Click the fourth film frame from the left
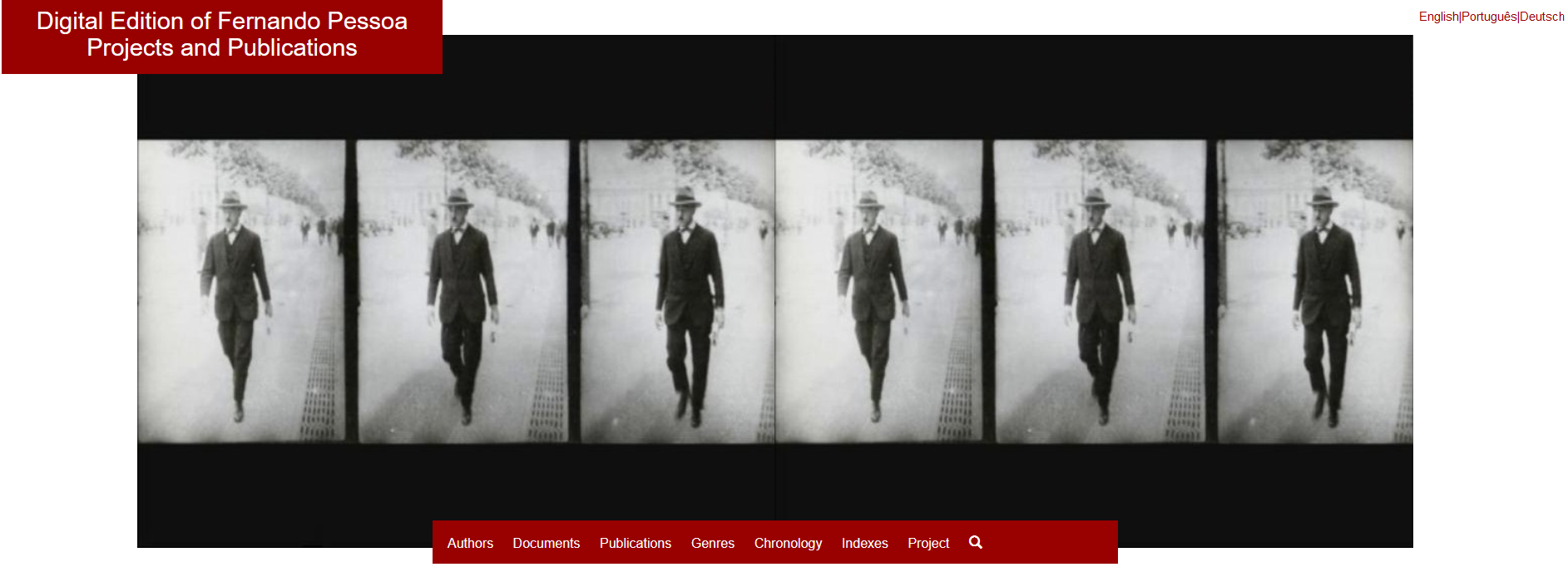The height and width of the screenshot is (572, 1568). [x=878, y=291]
